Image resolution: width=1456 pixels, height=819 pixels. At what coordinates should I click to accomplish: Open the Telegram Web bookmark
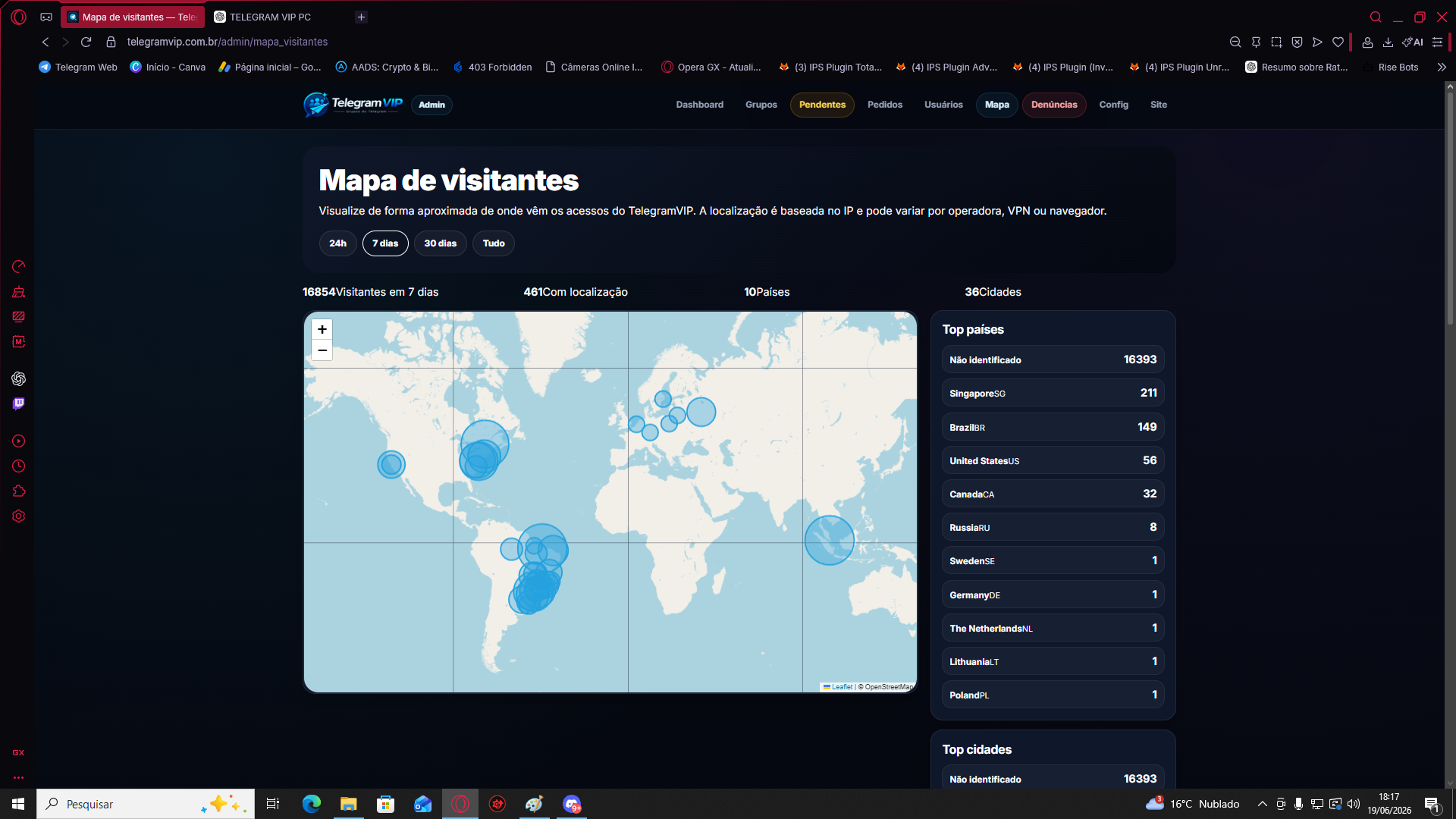pos(78,67)
